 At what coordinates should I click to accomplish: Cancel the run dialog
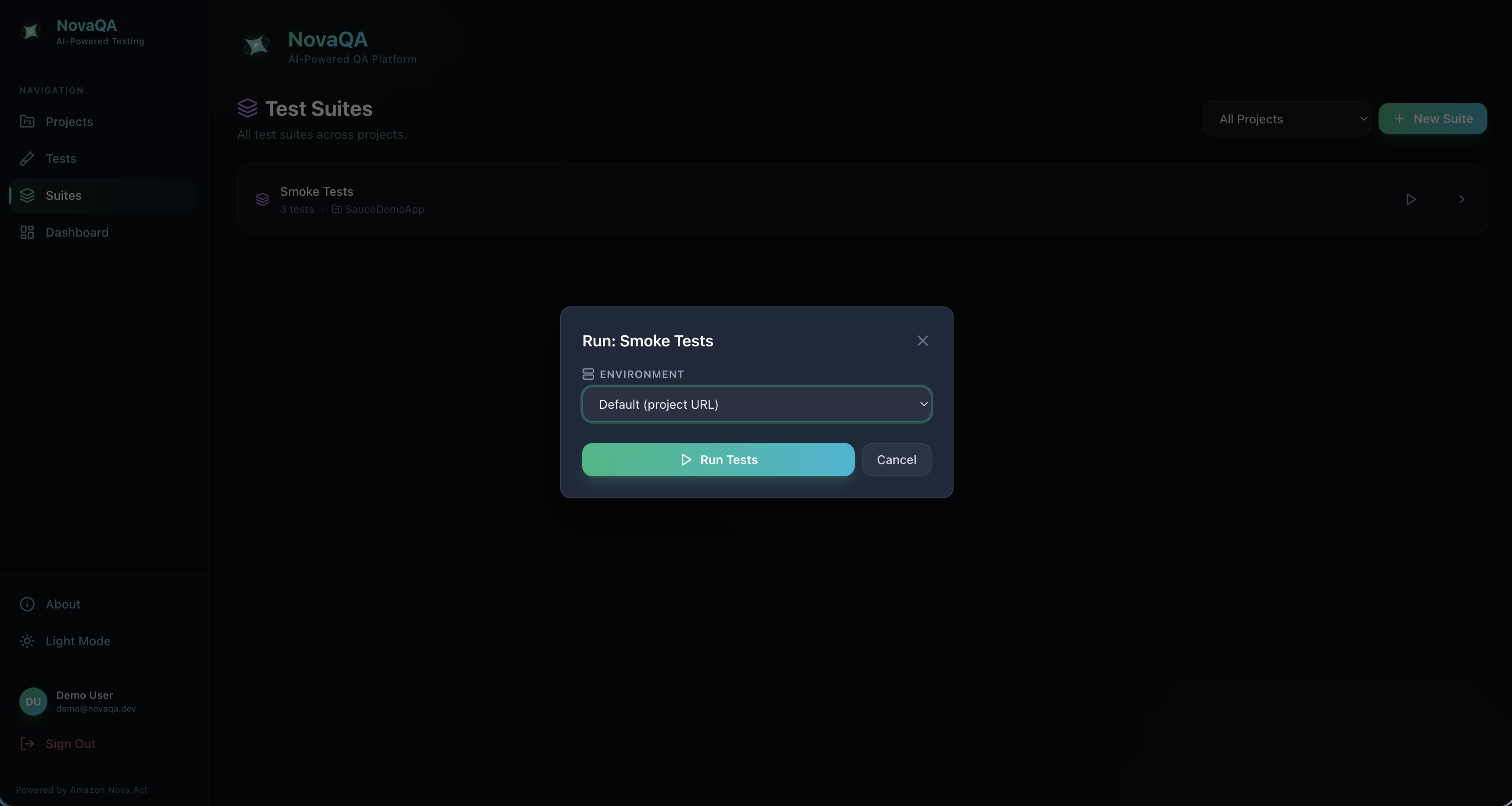pyautogui.click(x=896, y=460)
